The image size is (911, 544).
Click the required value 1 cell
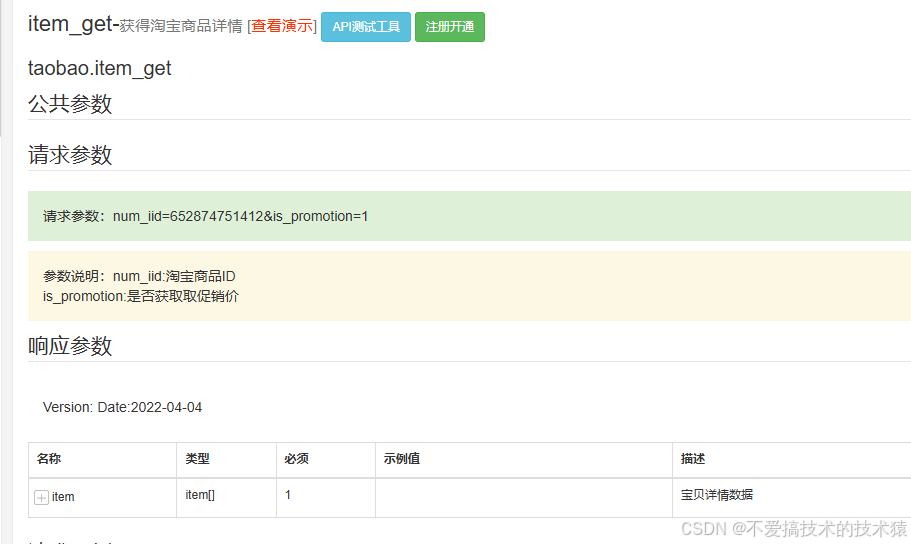pyautogui.click(x=326, y=498)
